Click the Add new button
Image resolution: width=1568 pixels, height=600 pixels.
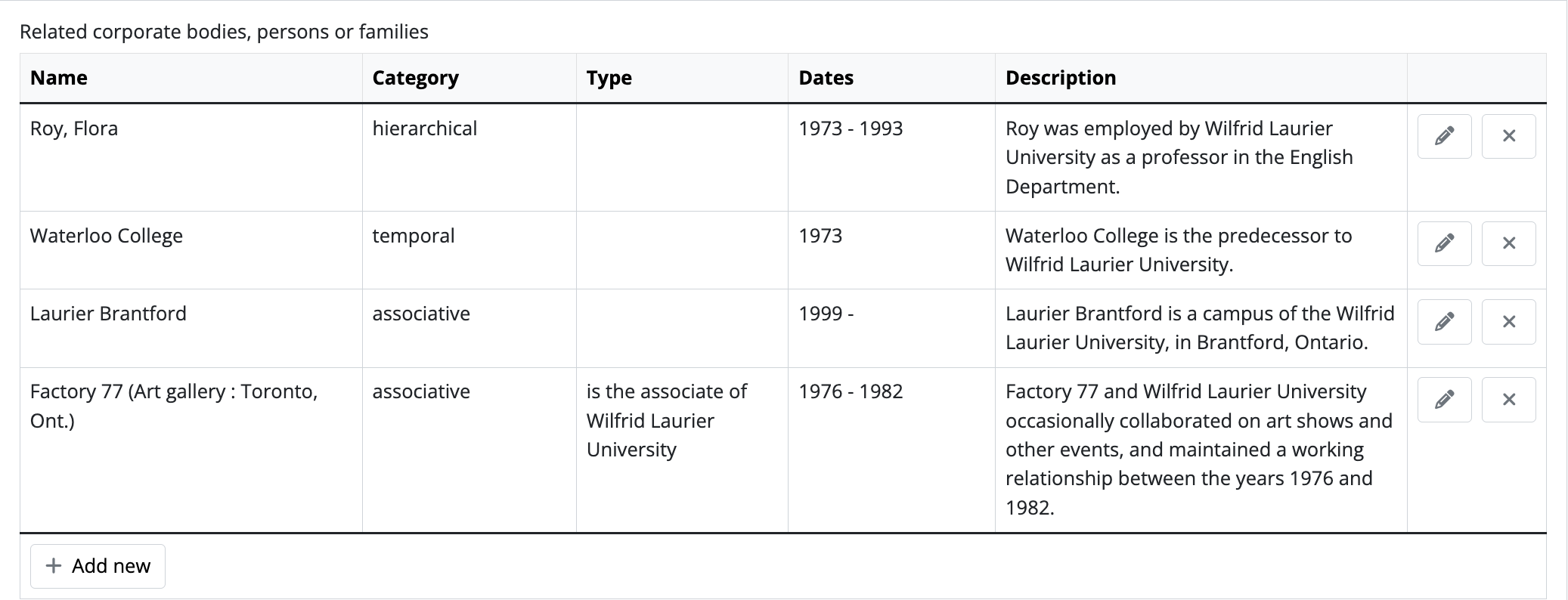point(98,566)
